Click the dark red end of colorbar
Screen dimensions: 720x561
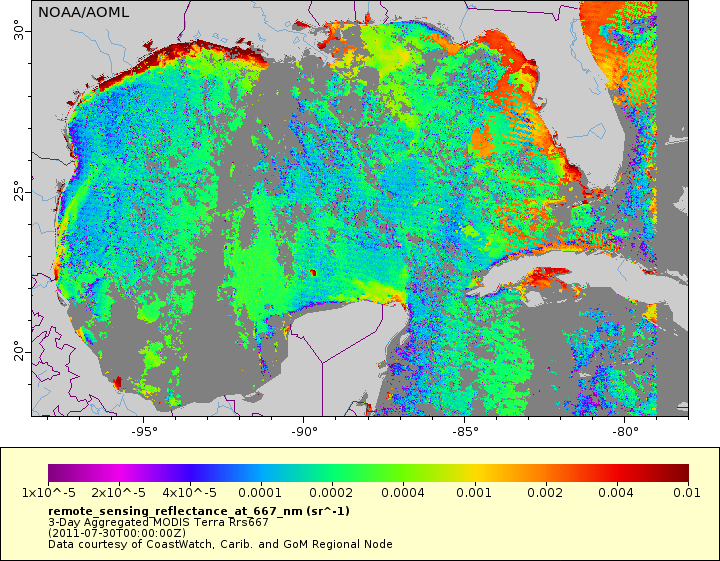(x=682, y=473)
